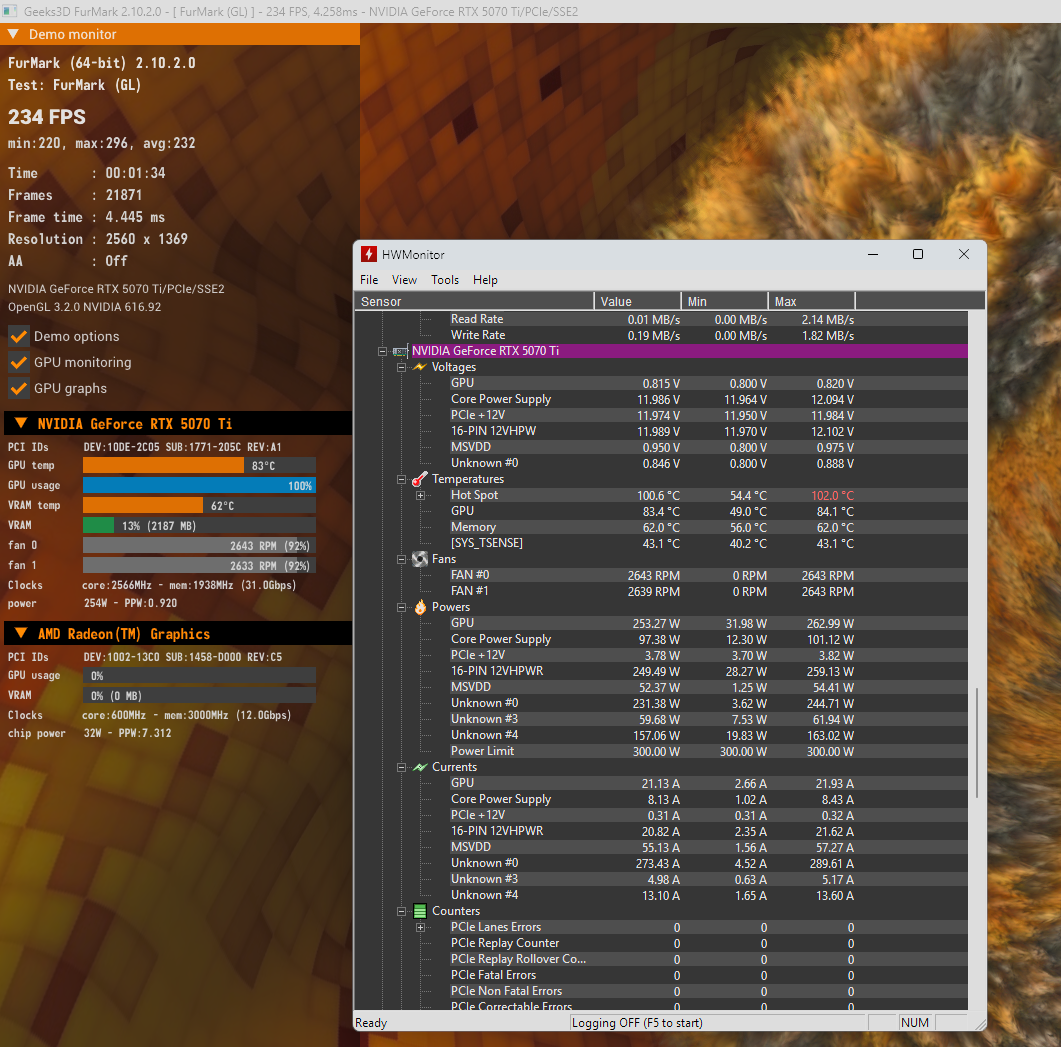
Task: Click the HWMonitor vertical scrollbar thumb
Action: (976, 742)
